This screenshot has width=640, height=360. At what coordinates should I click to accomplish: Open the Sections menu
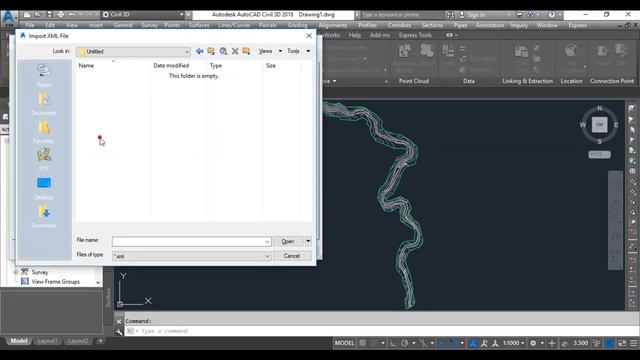(432, 25)
